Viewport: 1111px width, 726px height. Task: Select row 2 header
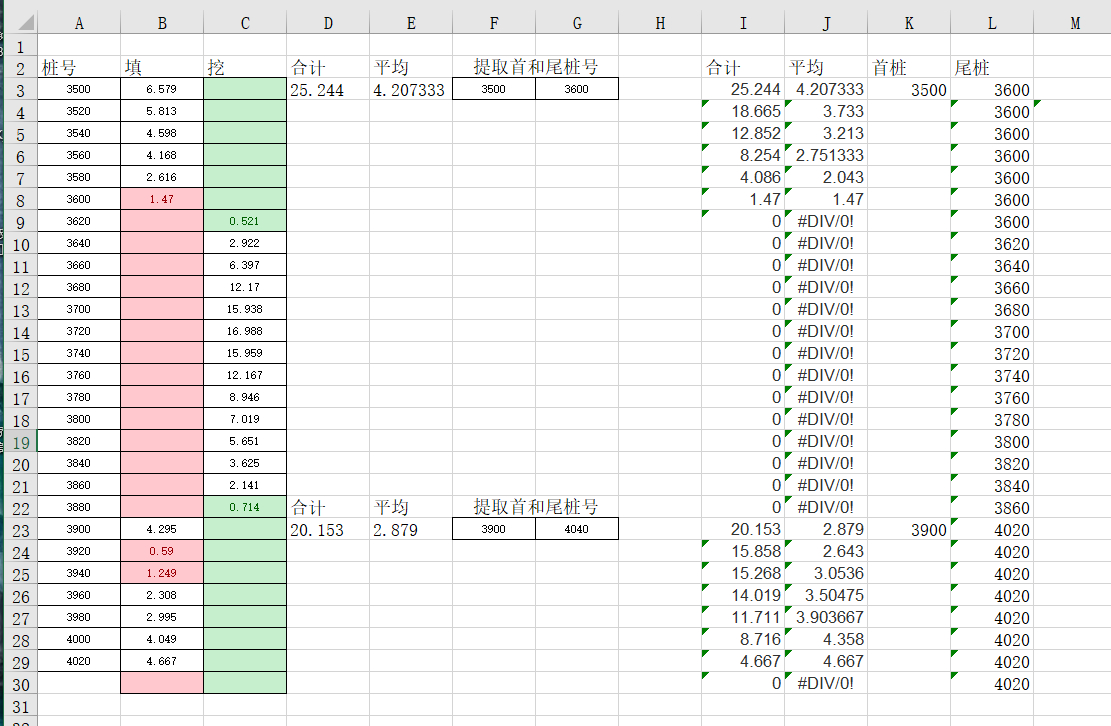(21, 69)
